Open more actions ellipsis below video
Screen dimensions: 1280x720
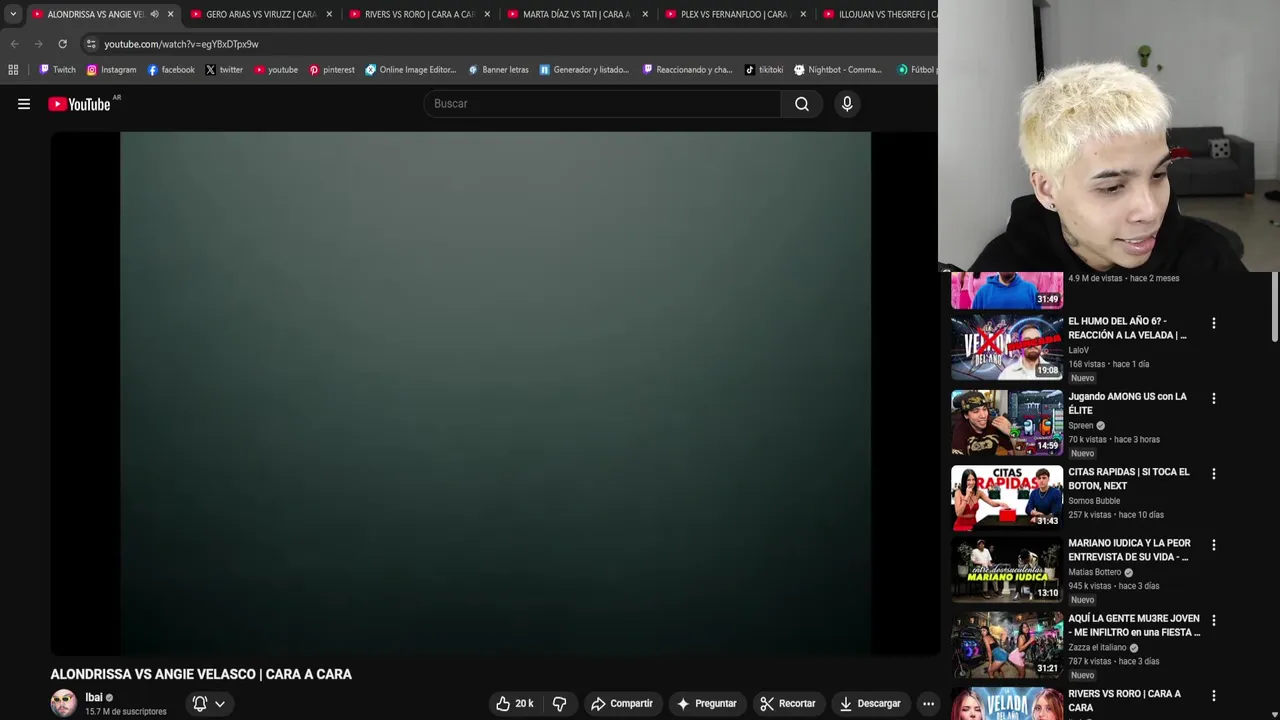pos(928,704)
